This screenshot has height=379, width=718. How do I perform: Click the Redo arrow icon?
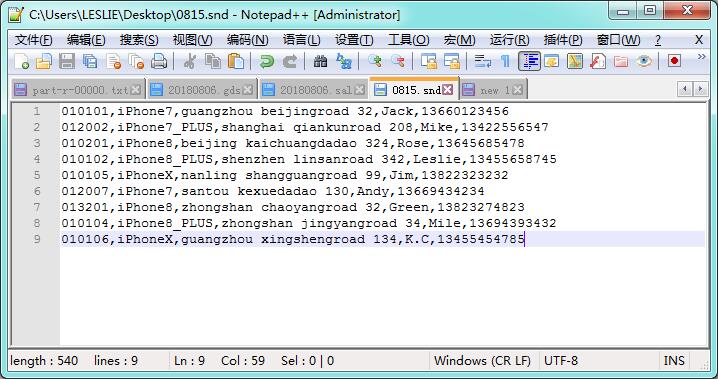coord(289,61)
